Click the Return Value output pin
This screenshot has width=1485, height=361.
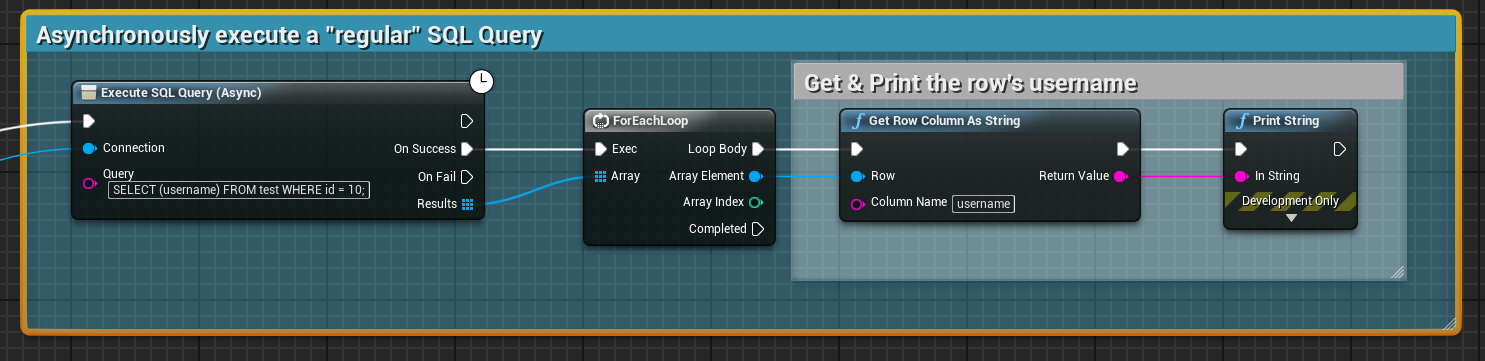point(1121,176)
